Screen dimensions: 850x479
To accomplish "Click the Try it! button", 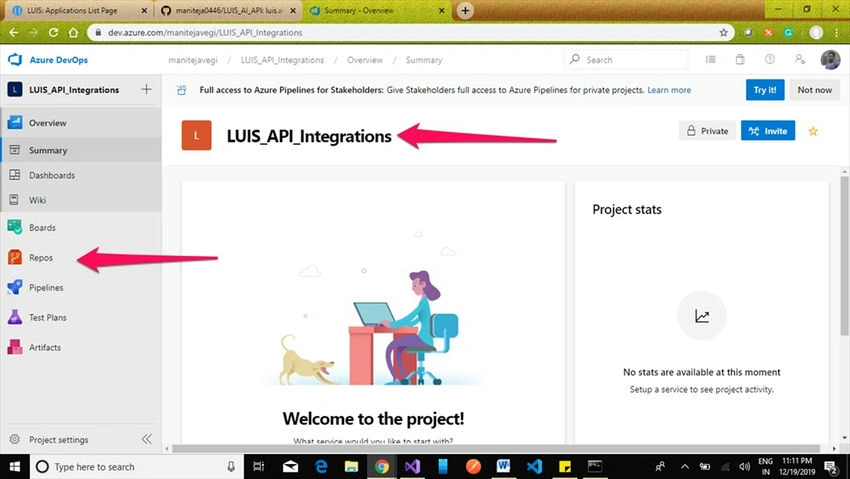I will (x=765, y=90).
